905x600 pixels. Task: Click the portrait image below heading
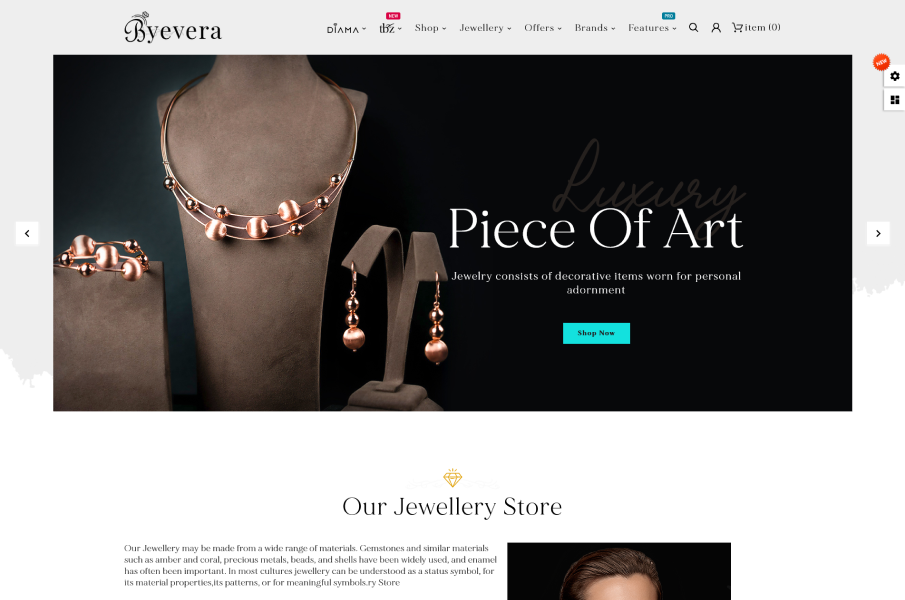(619, 571)
